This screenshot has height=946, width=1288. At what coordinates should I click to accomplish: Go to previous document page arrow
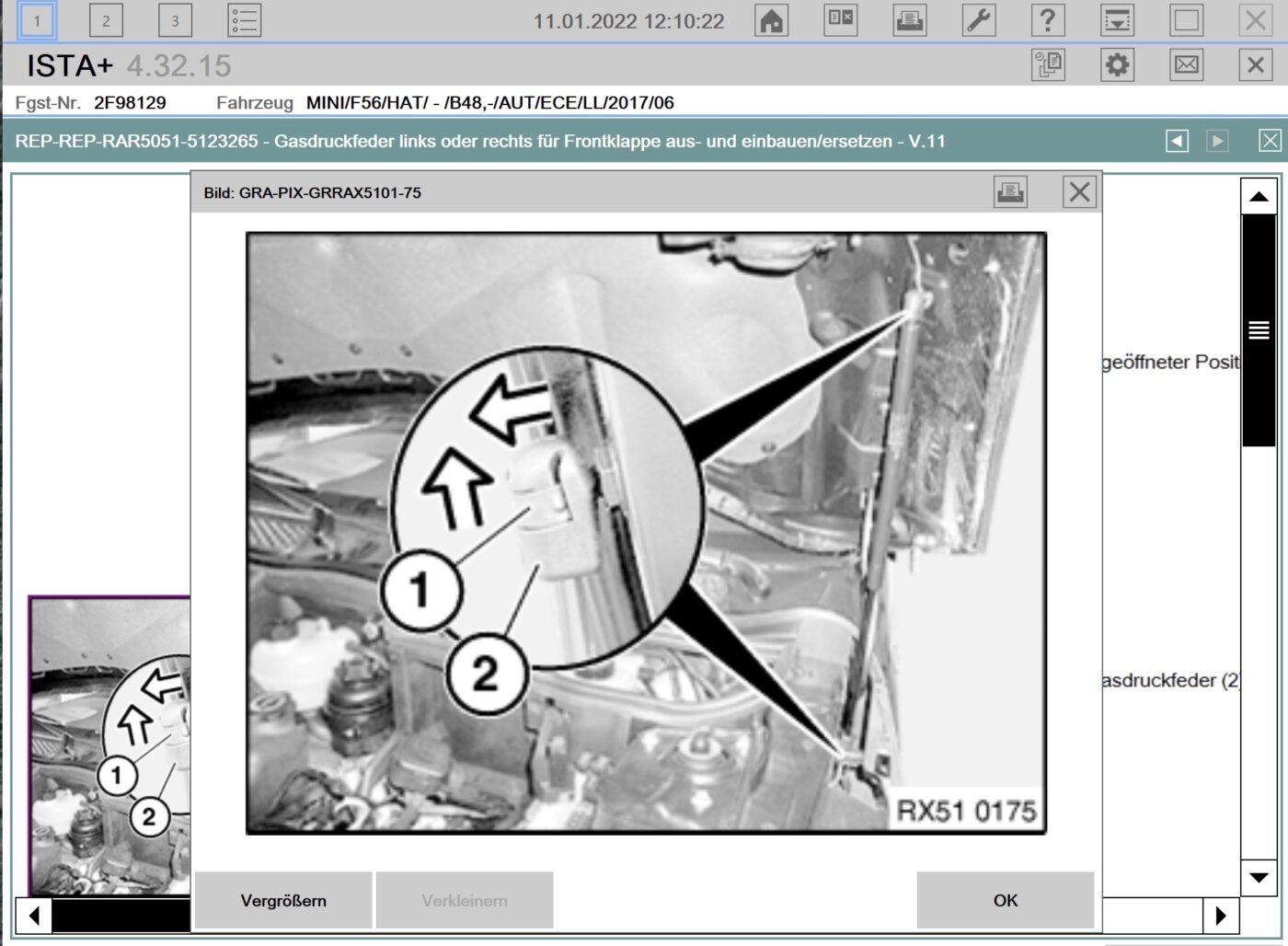click(1177, 141)
